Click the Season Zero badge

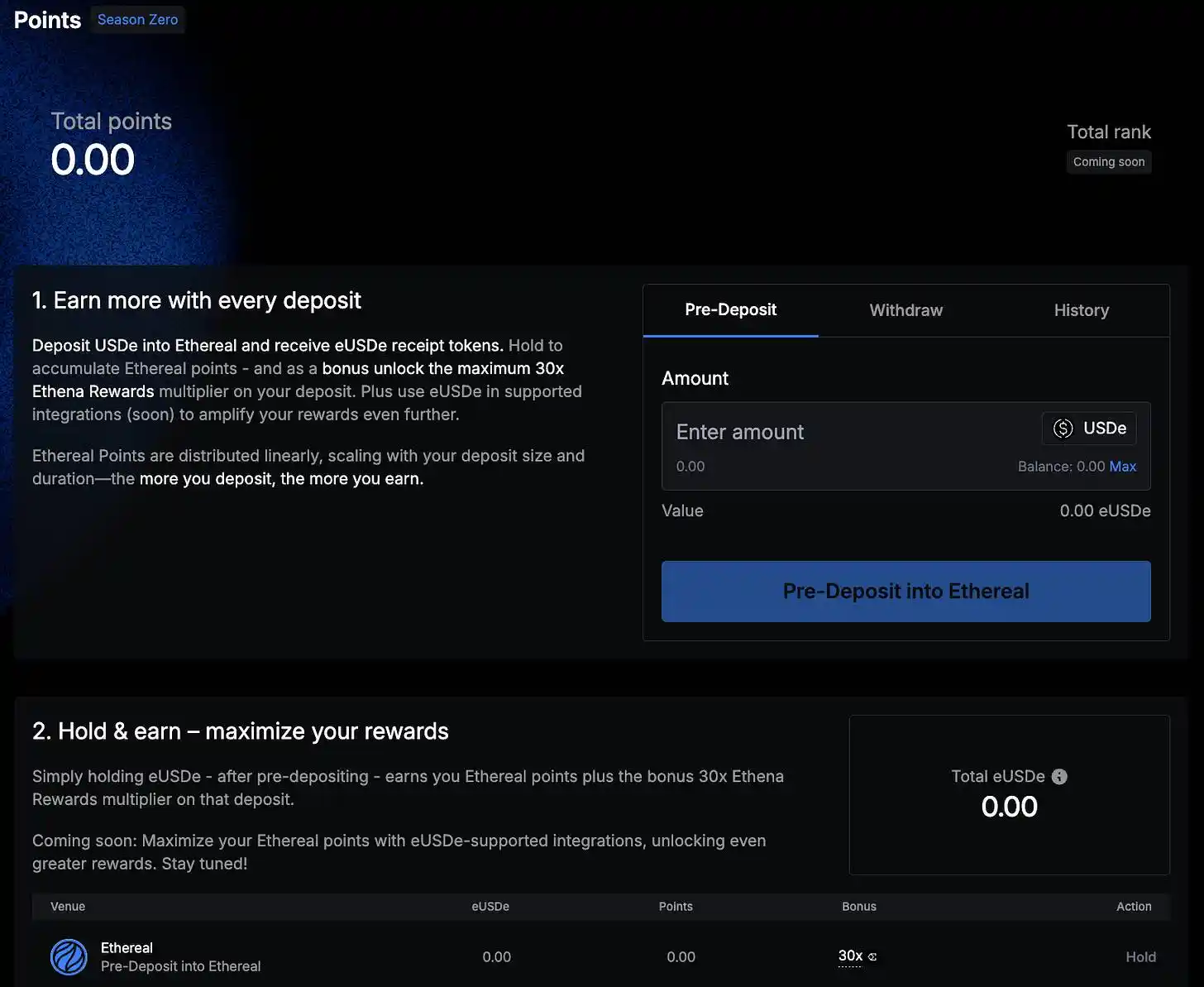tap(137, 20)
